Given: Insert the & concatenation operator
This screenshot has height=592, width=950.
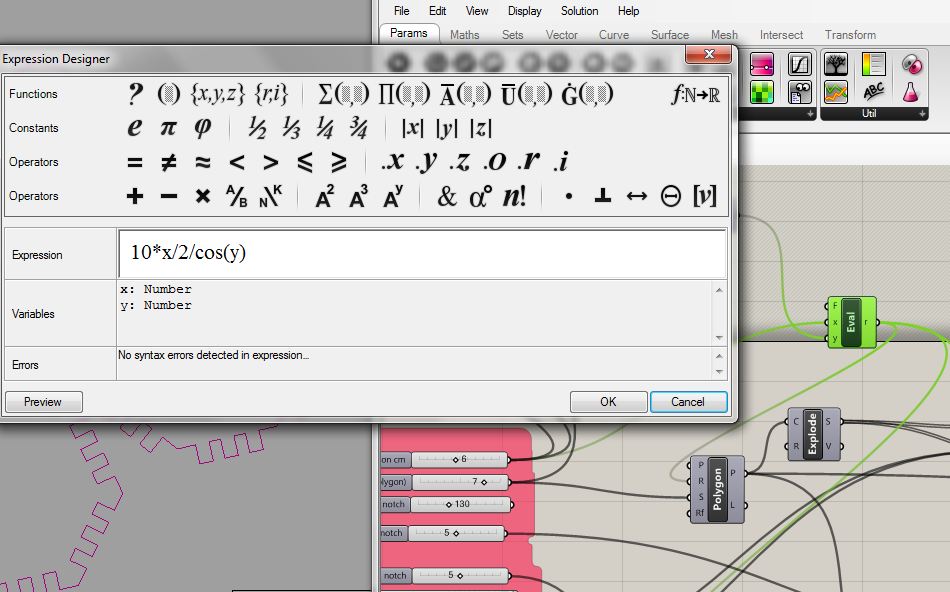Looking at the screenshot, I should [x=447, y=196].
